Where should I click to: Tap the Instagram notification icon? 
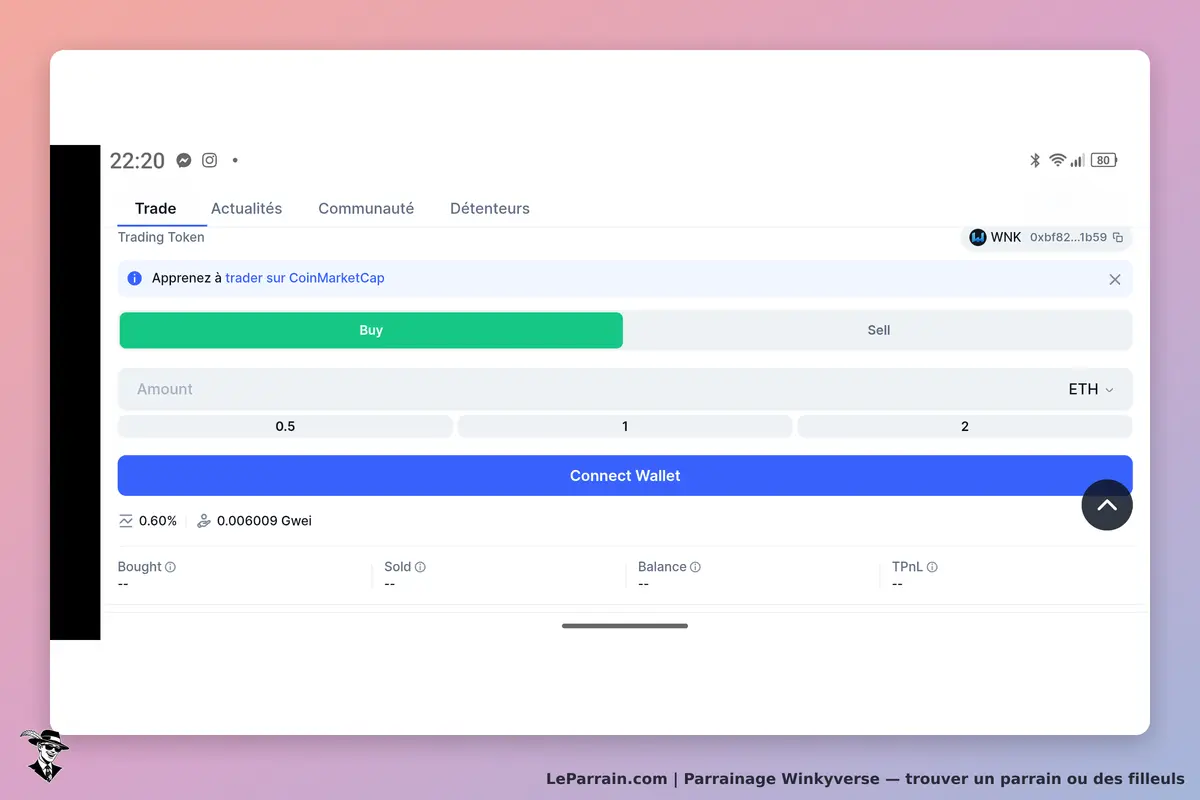tap(210, 160)
